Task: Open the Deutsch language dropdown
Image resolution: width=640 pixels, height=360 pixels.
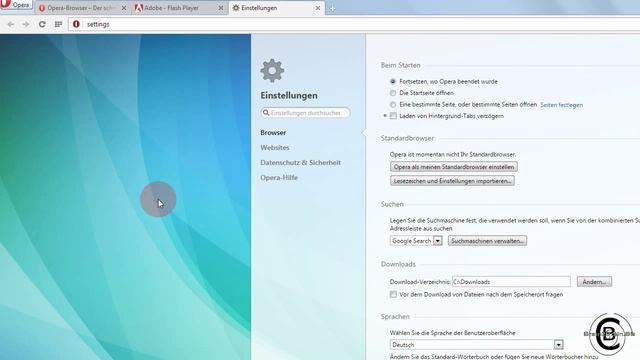Action: (476, 345)
